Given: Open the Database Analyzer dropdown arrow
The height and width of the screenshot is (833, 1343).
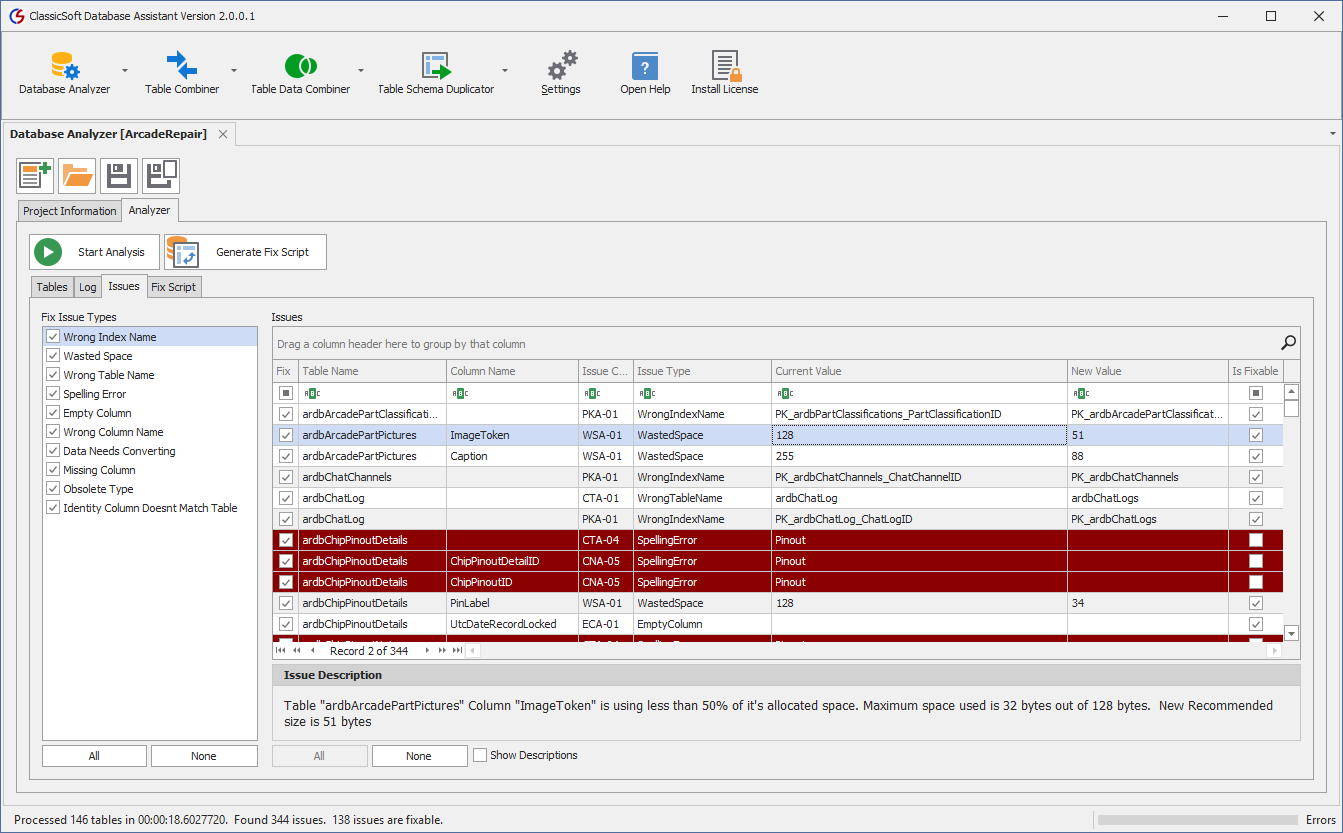Looking at the screenshot, I should (124, 70).
